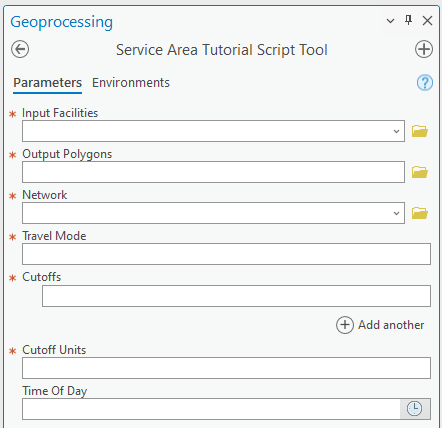Image resolution: width=442 pixels, height=428 pixels.
Task: Click the add plus icon beside tool title
Action: (x=424, y=50)
